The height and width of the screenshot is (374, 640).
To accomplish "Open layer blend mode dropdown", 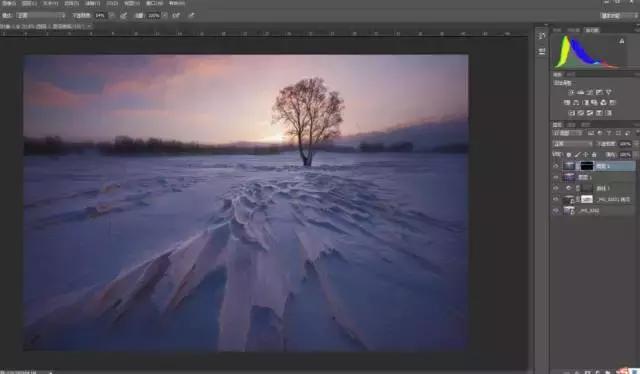I will coord(572,144).
